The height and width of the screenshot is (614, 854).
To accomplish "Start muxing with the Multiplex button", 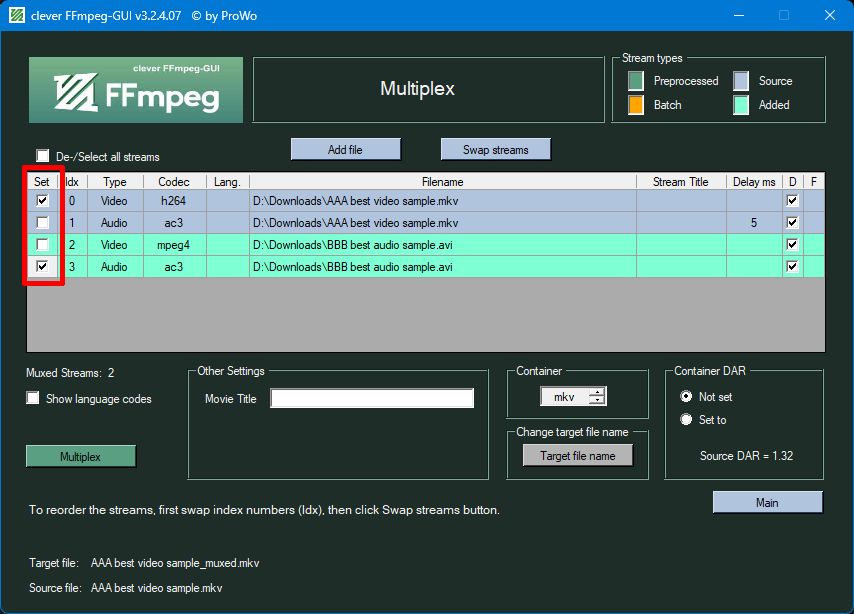I will (81, 457).
